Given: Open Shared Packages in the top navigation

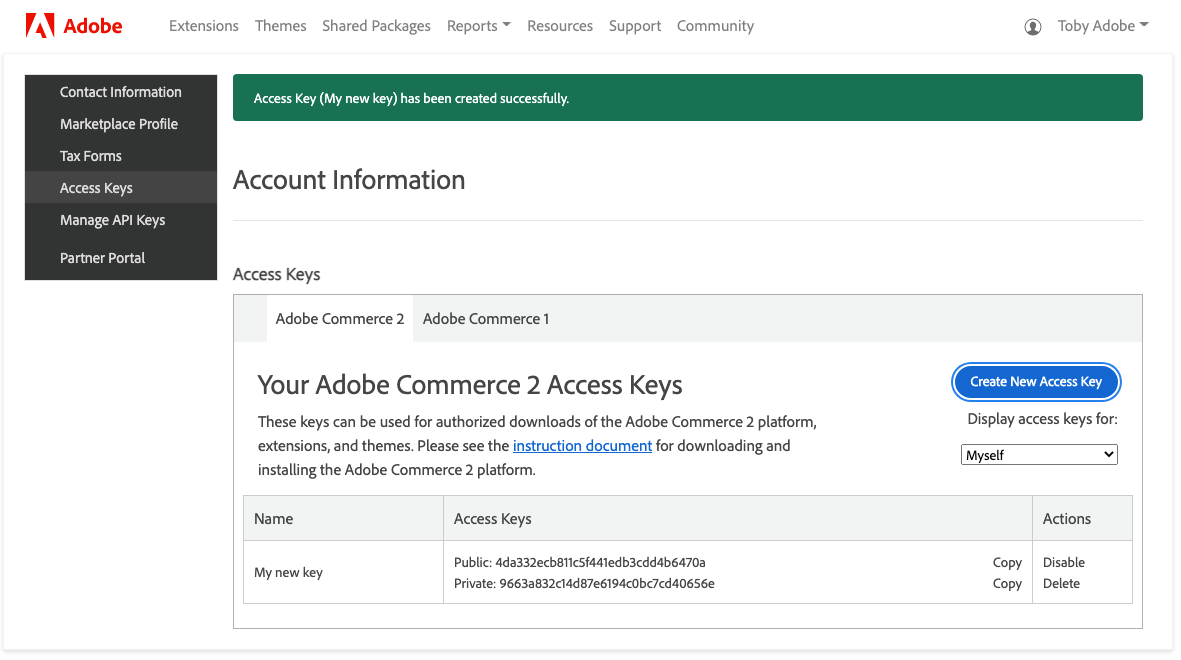Looking at the screenshot, I should point(376,26).
